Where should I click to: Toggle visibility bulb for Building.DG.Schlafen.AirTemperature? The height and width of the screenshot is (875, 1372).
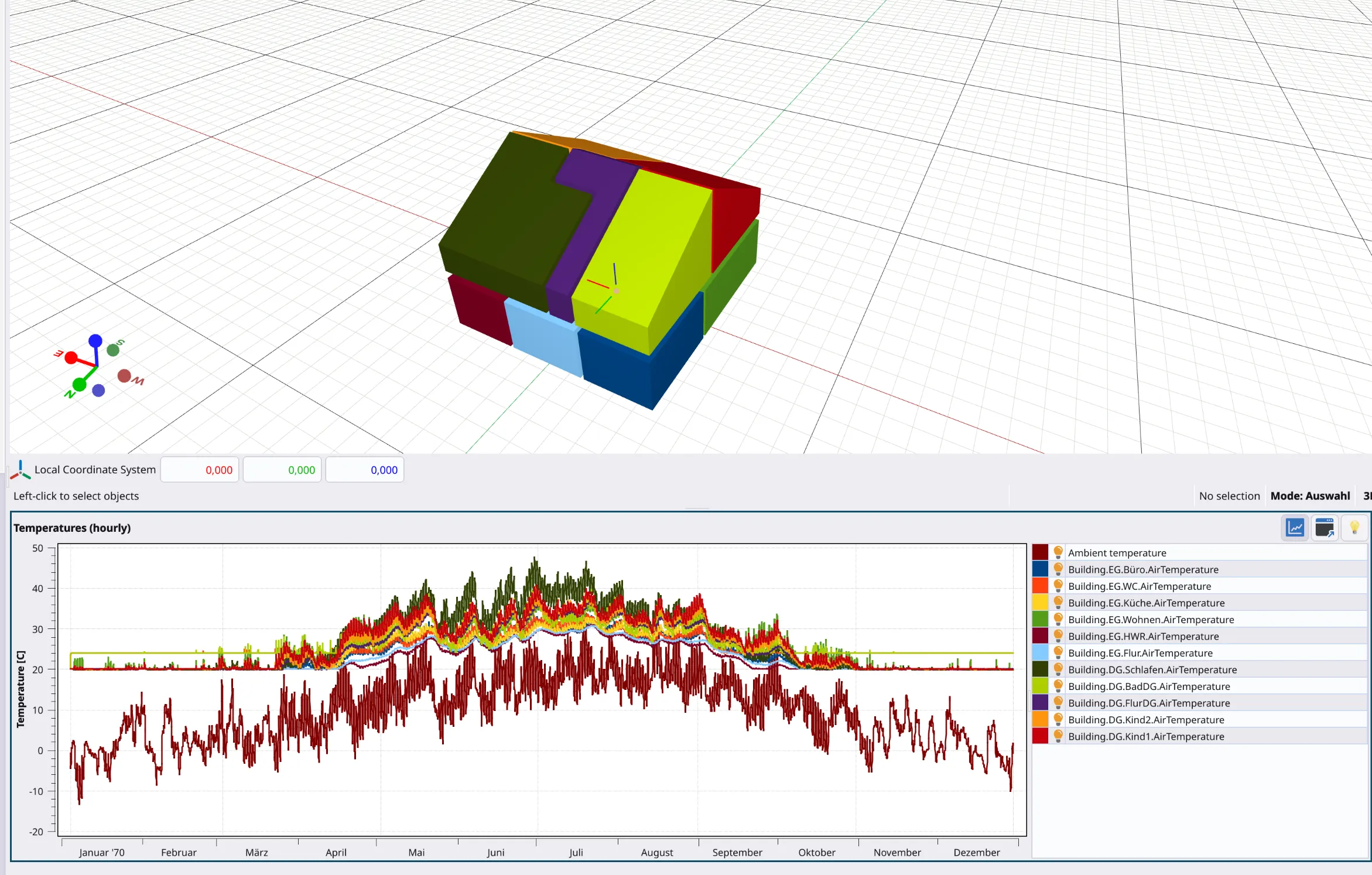[1058, 669]
